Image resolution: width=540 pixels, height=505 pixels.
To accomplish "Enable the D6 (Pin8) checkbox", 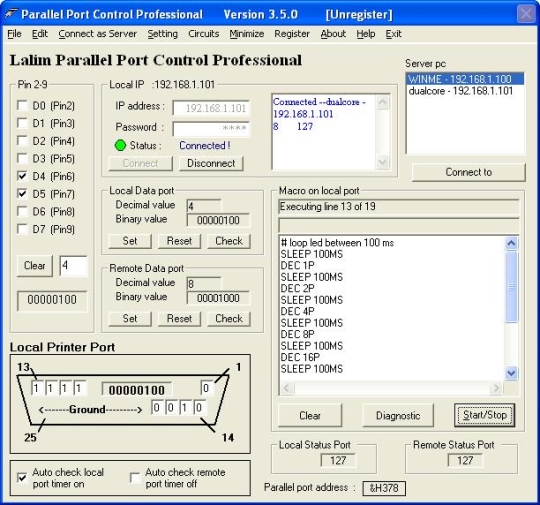I will (x=22, y=211).
